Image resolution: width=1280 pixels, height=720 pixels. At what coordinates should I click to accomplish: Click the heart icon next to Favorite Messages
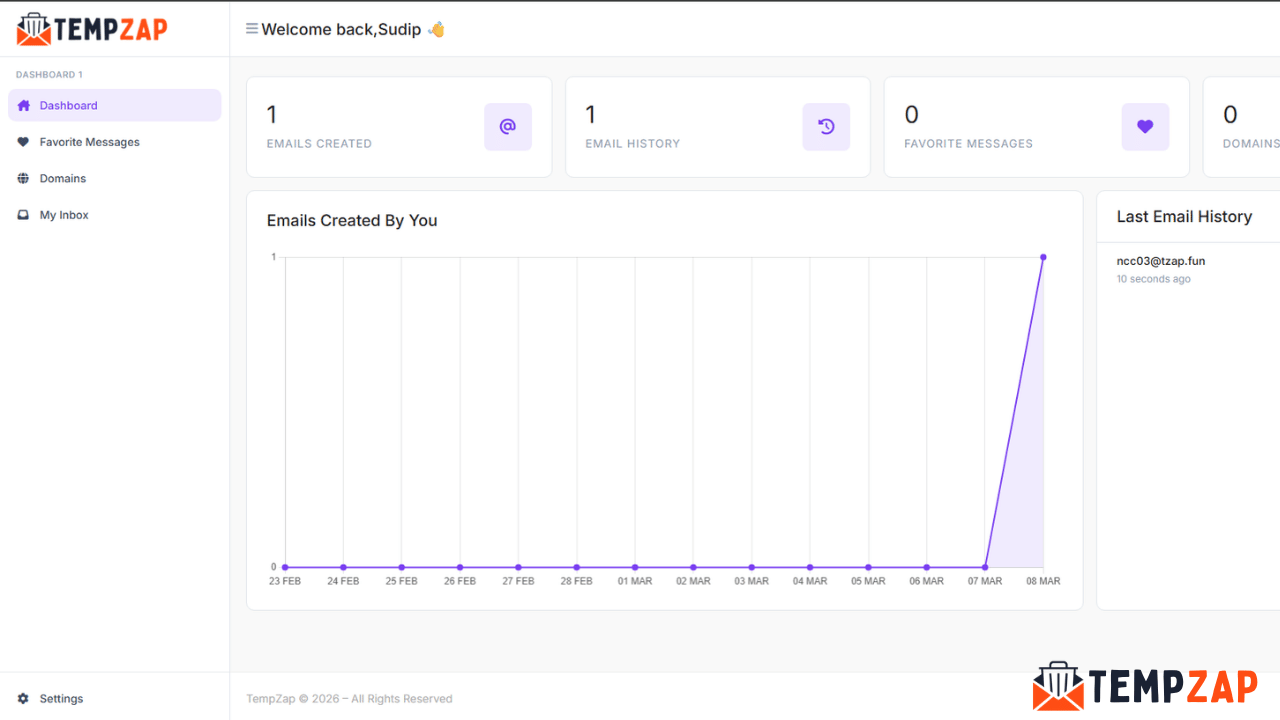coord(23,141)
